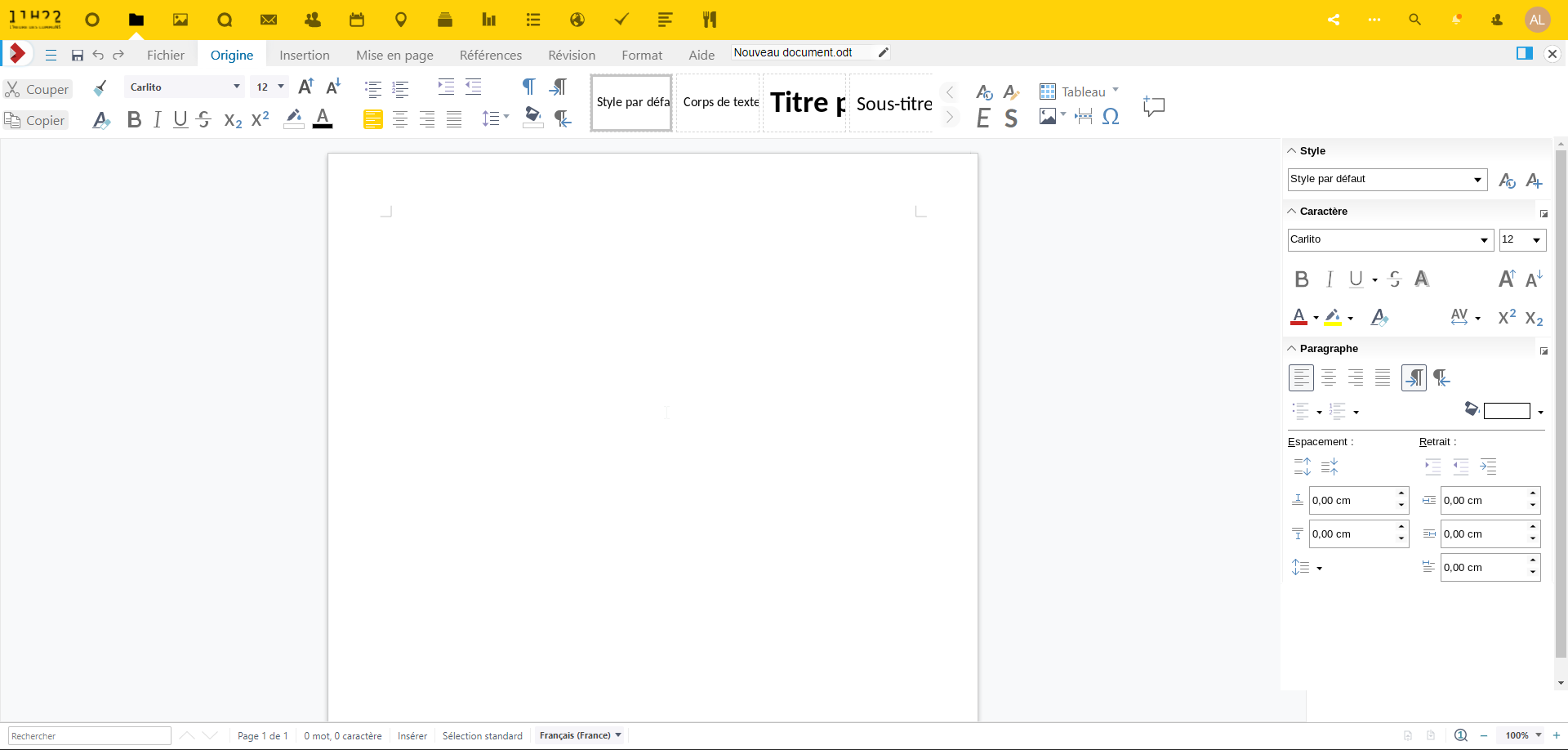Insert a comment using the speech bubble icon
Image resolution: width=1568 pixels, height=750 pixels.
point(1153,106)
